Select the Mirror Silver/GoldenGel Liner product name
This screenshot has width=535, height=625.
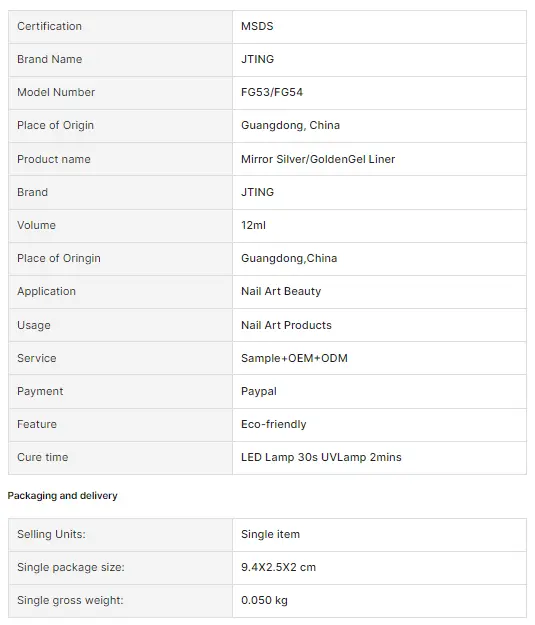point(318,159)
